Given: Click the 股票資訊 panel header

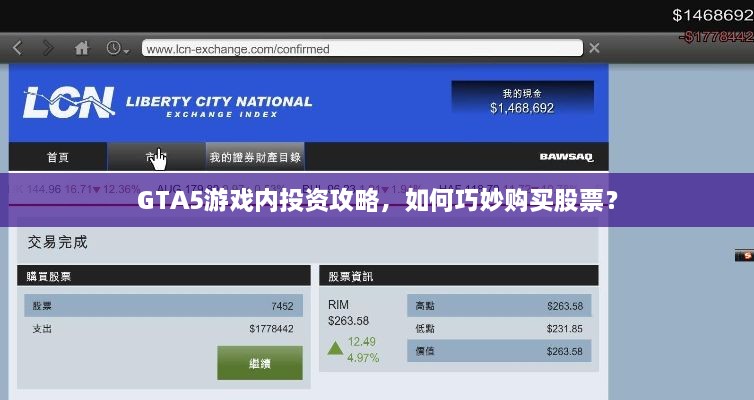Looking at the screenshot, I should tap(459, 276).
